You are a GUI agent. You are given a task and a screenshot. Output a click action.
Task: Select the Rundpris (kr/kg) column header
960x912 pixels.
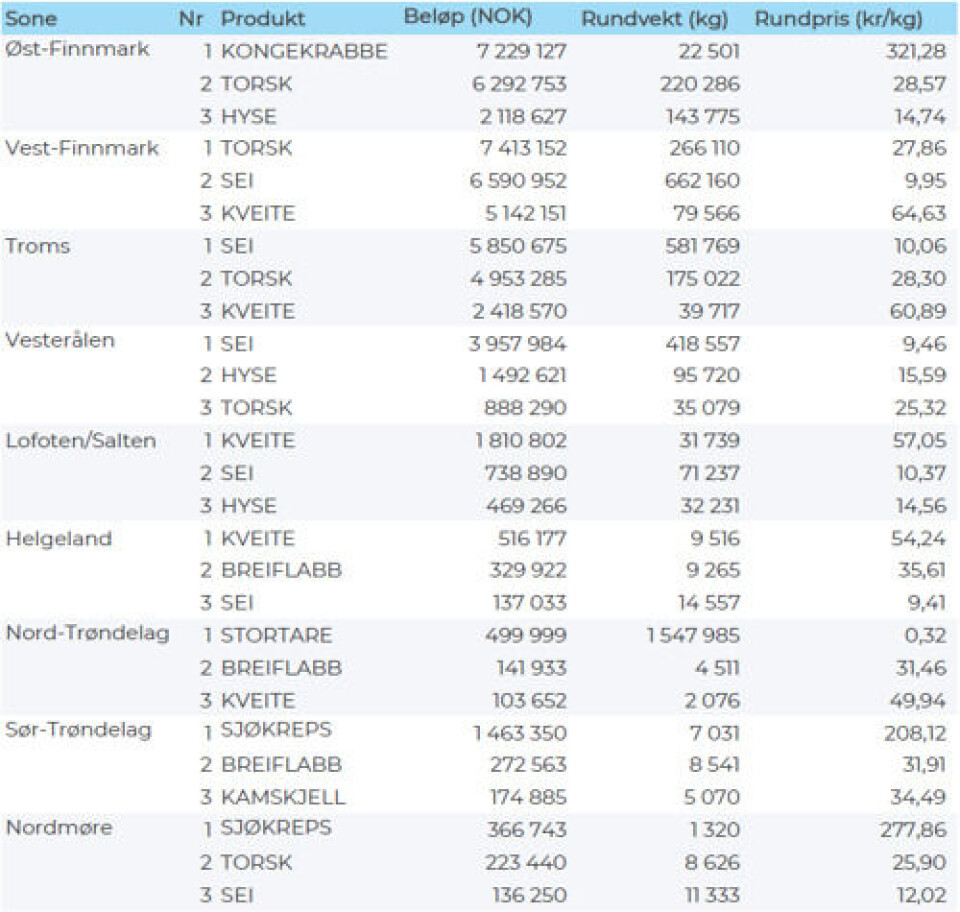point(838,19)
